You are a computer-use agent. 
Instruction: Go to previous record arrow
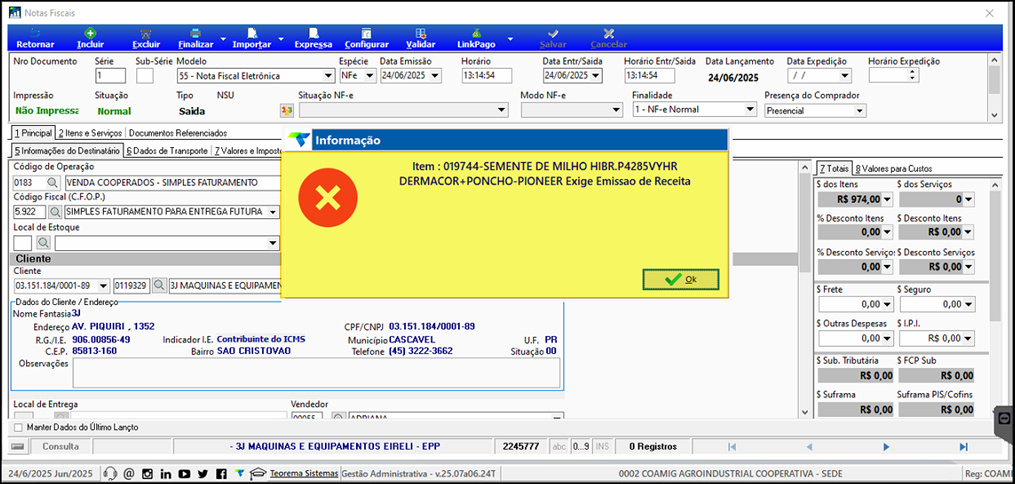coord(809,446)
